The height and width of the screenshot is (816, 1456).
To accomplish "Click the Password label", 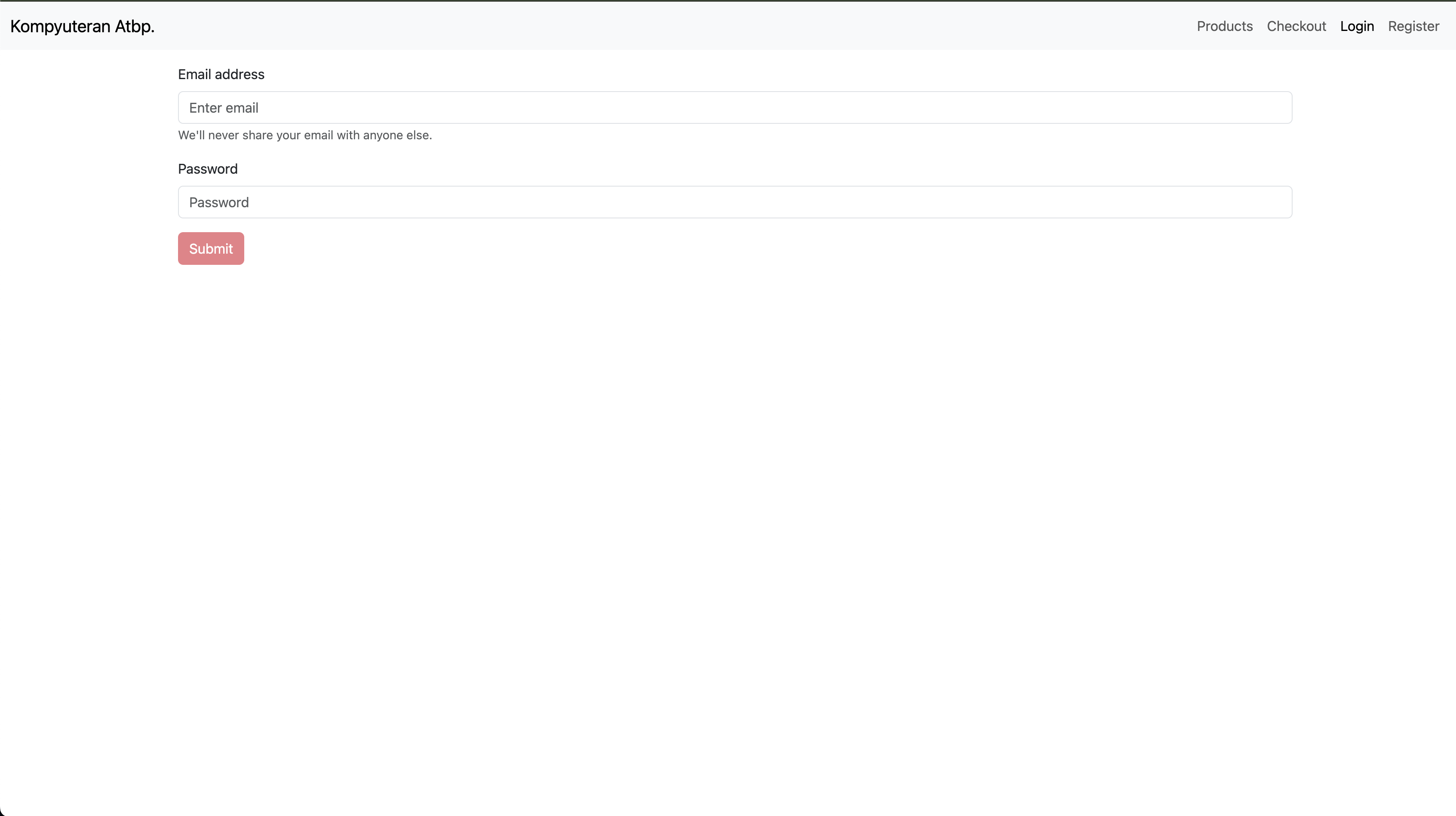I will coord(207,169).
